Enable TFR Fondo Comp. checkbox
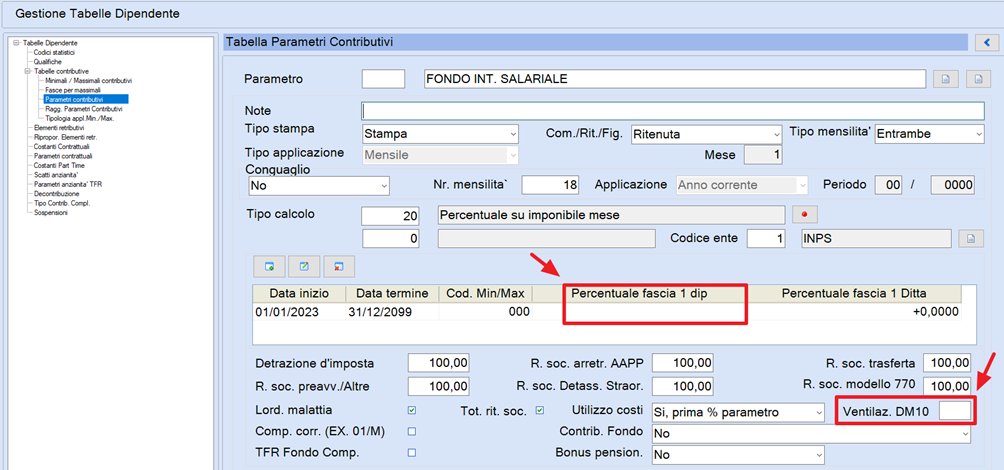Viewport: 1004px width, 470px height. pyautogui.click(x=412, y=452)
